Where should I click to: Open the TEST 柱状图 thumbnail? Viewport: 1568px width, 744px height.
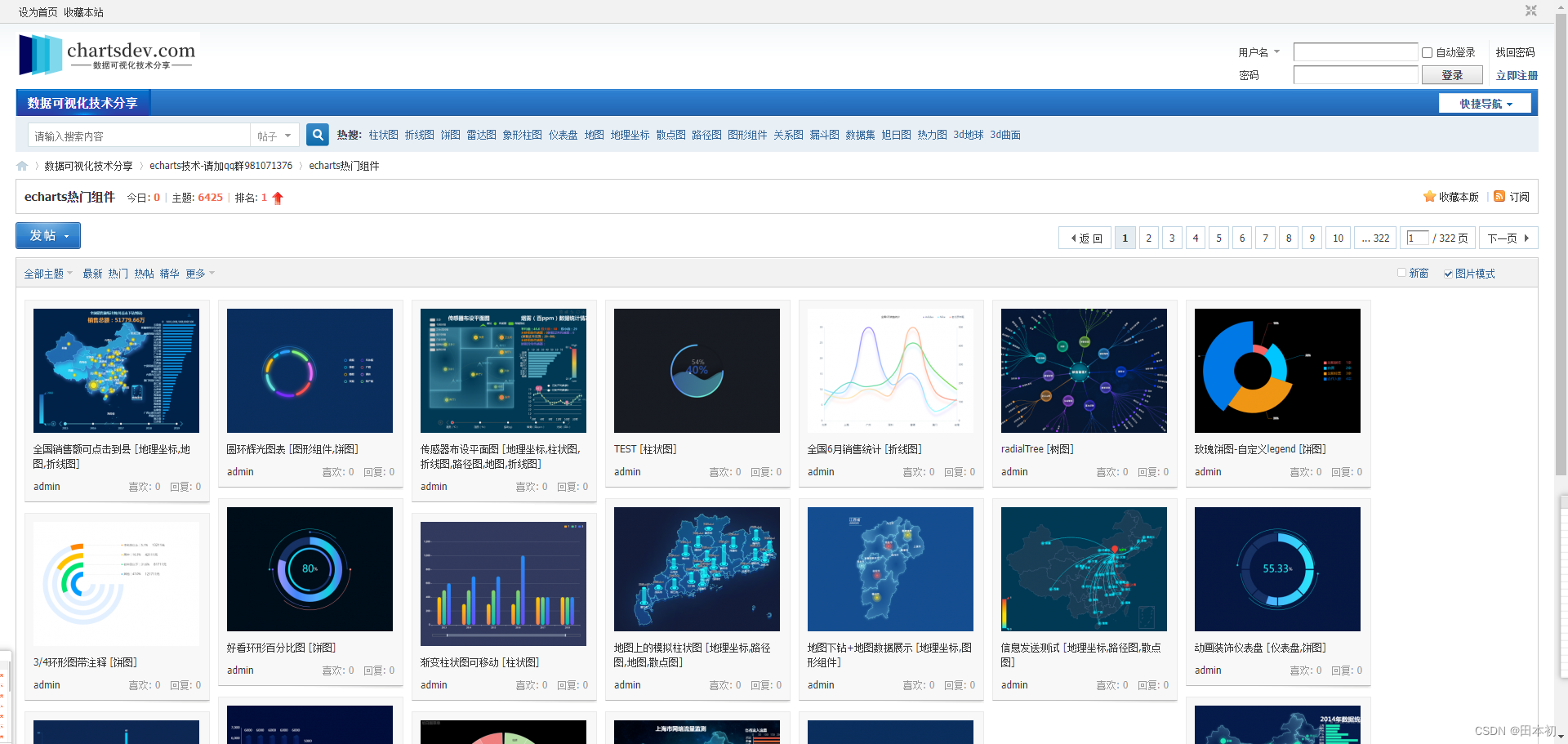pos(697,371)
